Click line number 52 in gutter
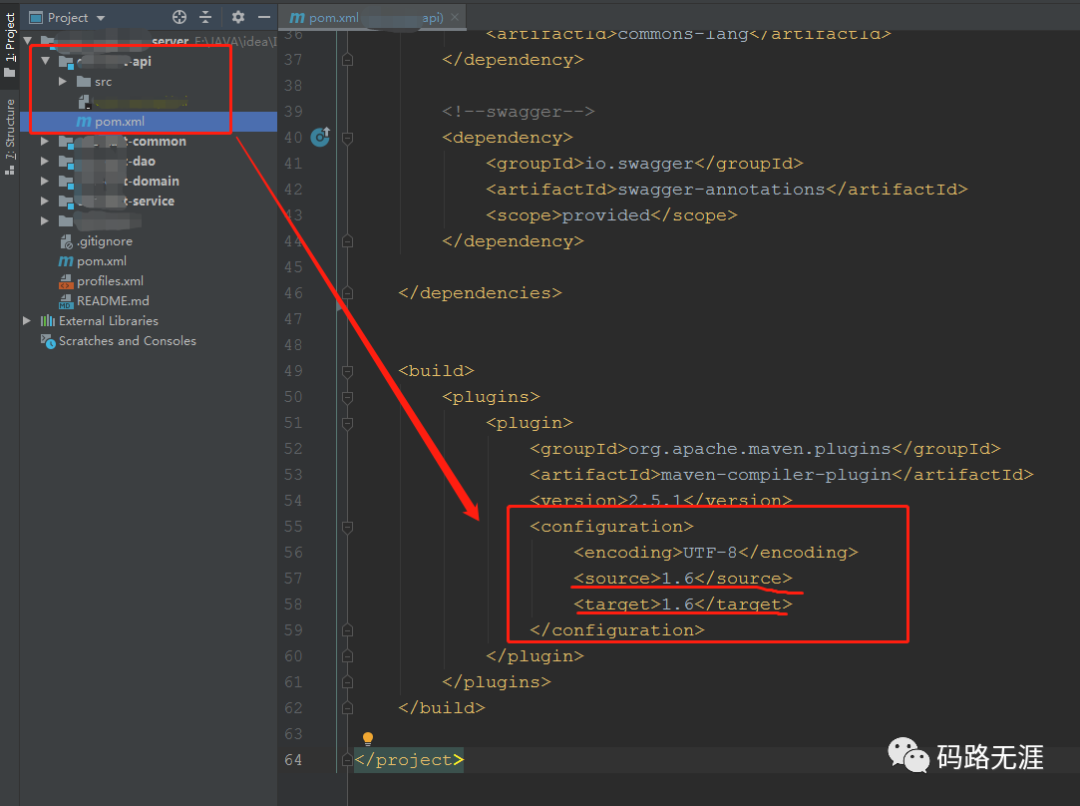This screenshot has width=1080, height=806. pos(293,449)
